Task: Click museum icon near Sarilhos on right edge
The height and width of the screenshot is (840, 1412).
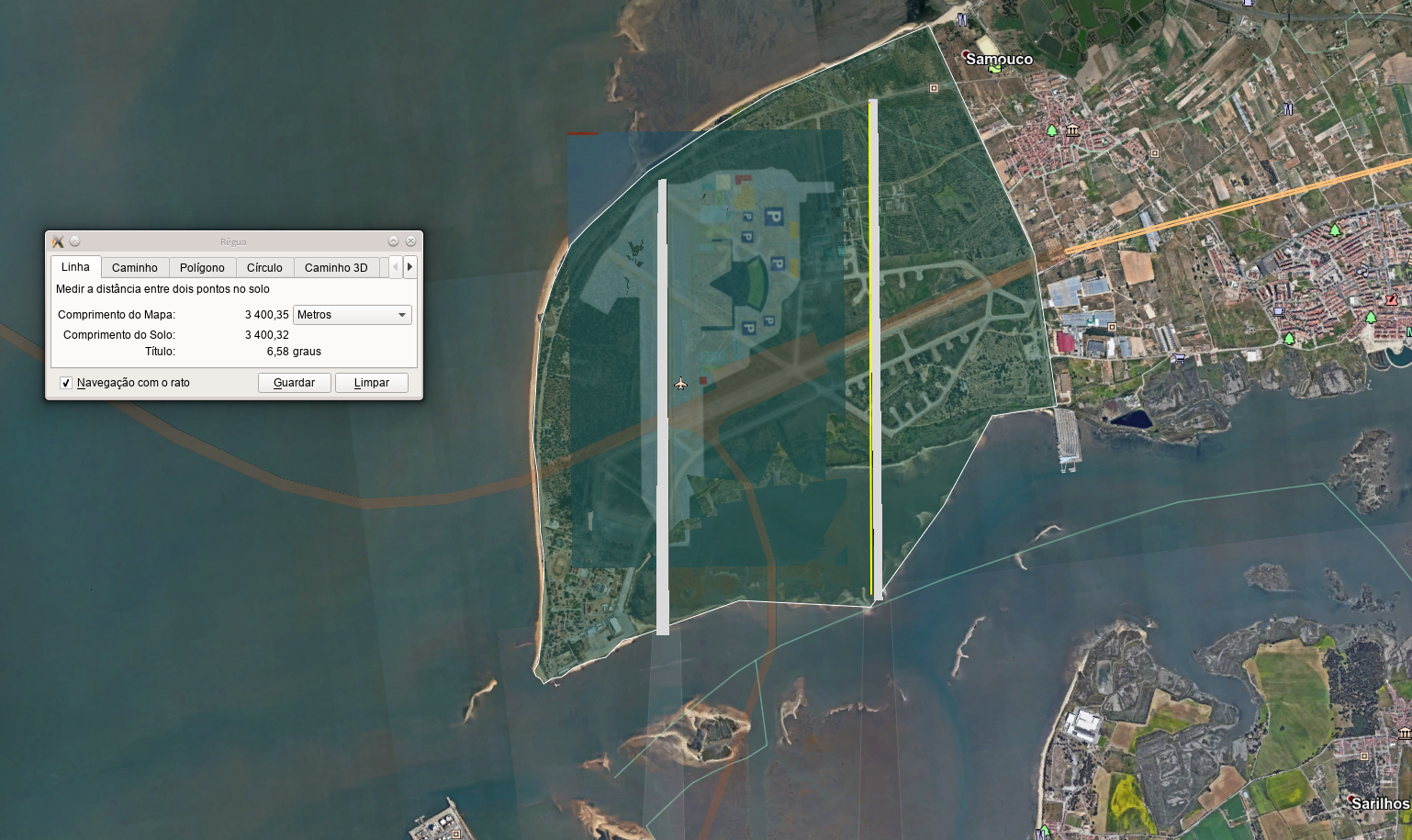Action: 1405,733
